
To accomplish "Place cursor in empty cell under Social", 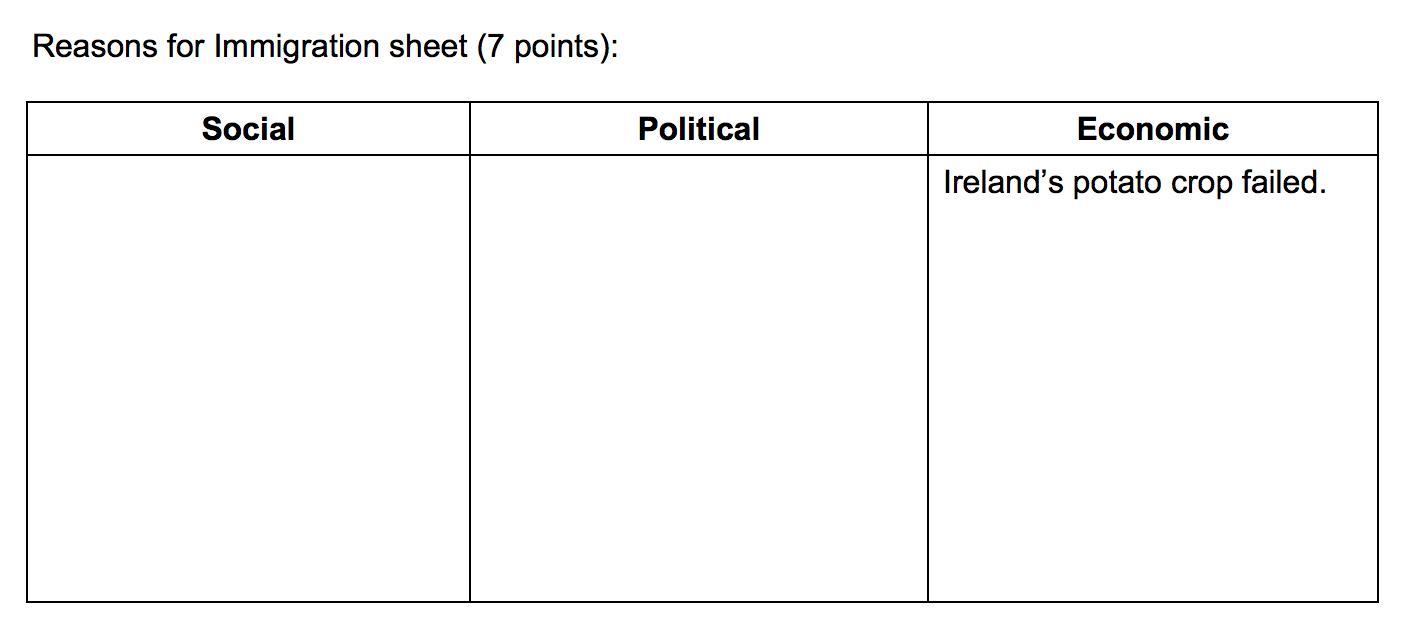I will 248,378.
